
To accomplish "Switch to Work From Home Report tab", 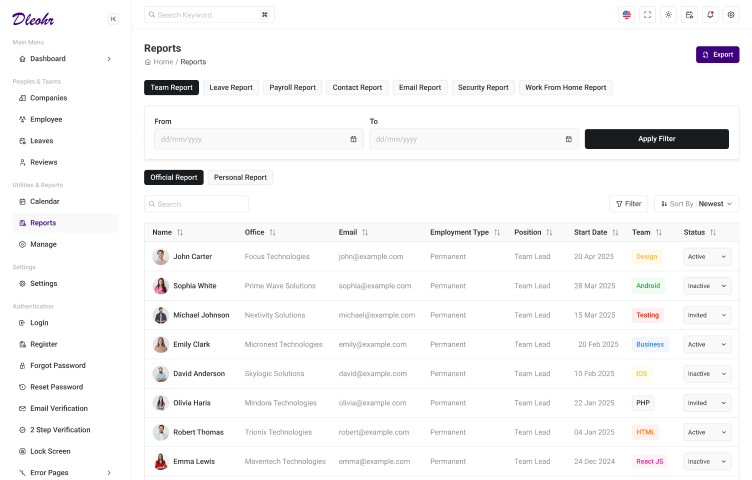I will click(566, 87).
